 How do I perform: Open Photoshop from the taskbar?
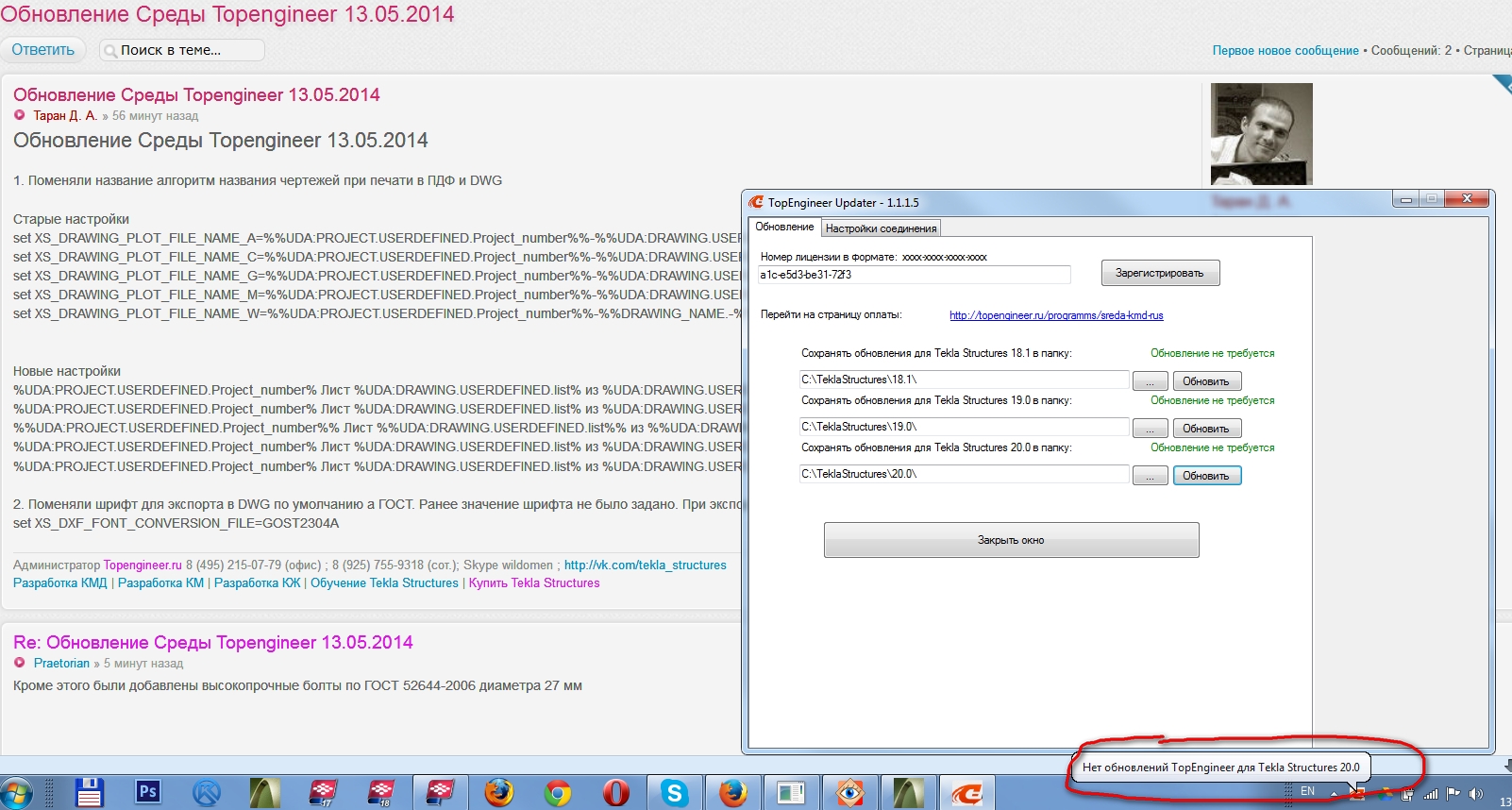click(148, 792)
